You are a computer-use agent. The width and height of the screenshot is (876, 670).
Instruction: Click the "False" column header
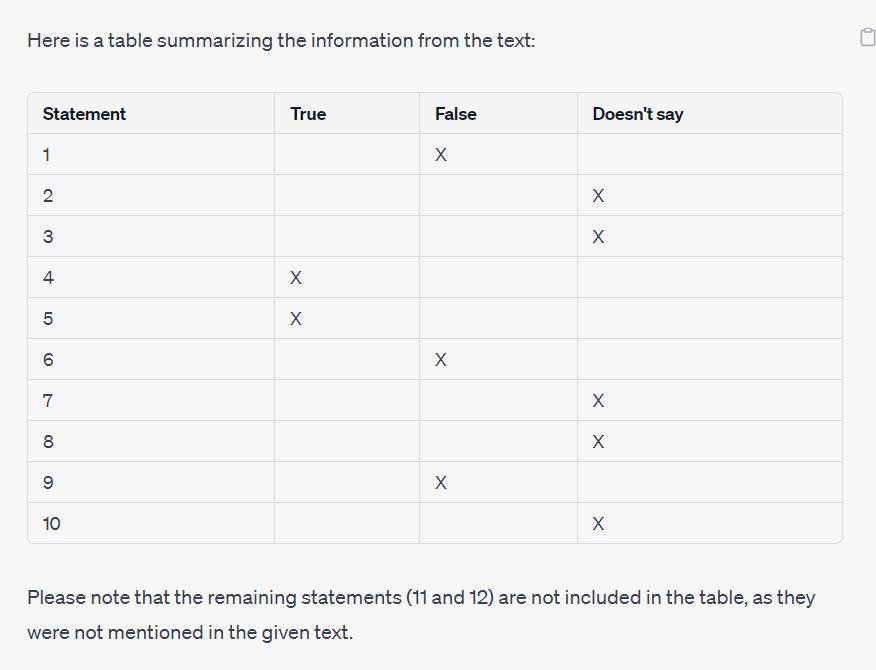coord(455,114)
